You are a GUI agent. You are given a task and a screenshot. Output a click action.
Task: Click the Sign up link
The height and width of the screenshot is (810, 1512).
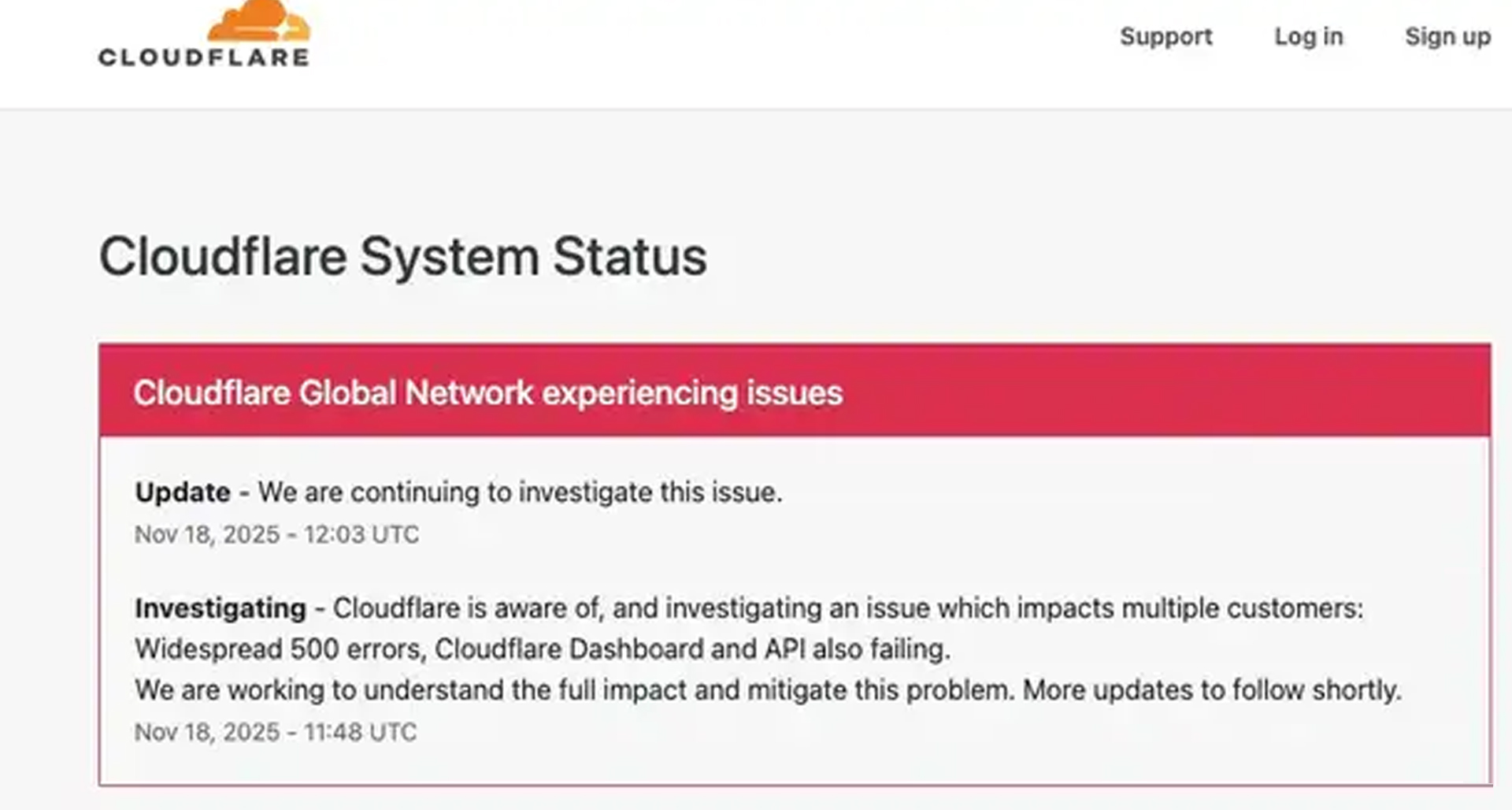pyautogui.click(x=1447, y=37)
